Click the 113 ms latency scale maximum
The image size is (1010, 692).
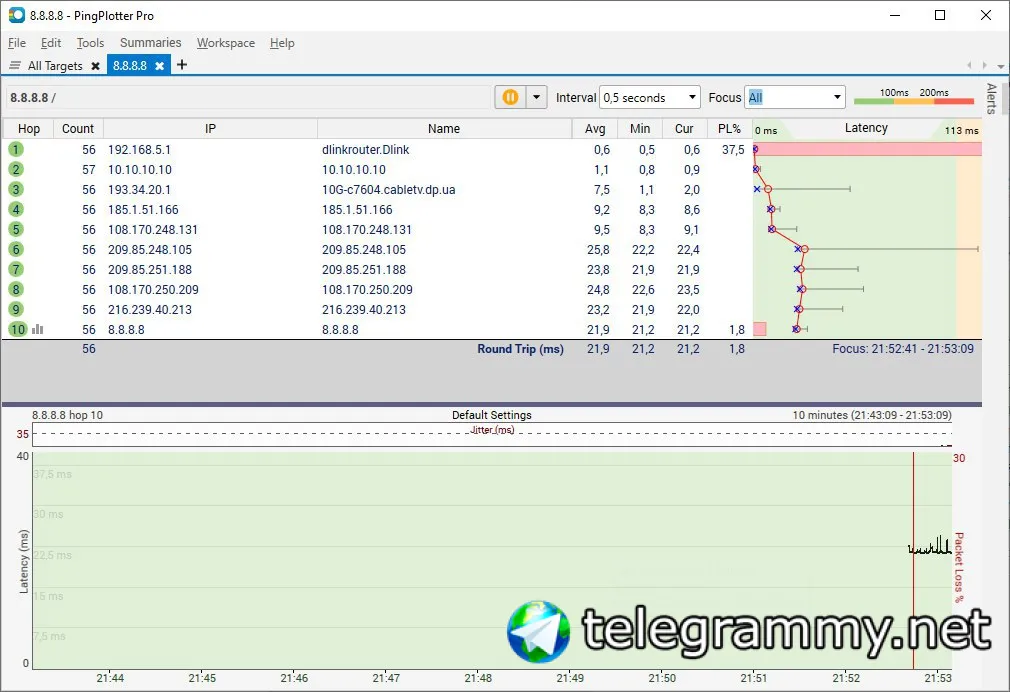(962, 130)
